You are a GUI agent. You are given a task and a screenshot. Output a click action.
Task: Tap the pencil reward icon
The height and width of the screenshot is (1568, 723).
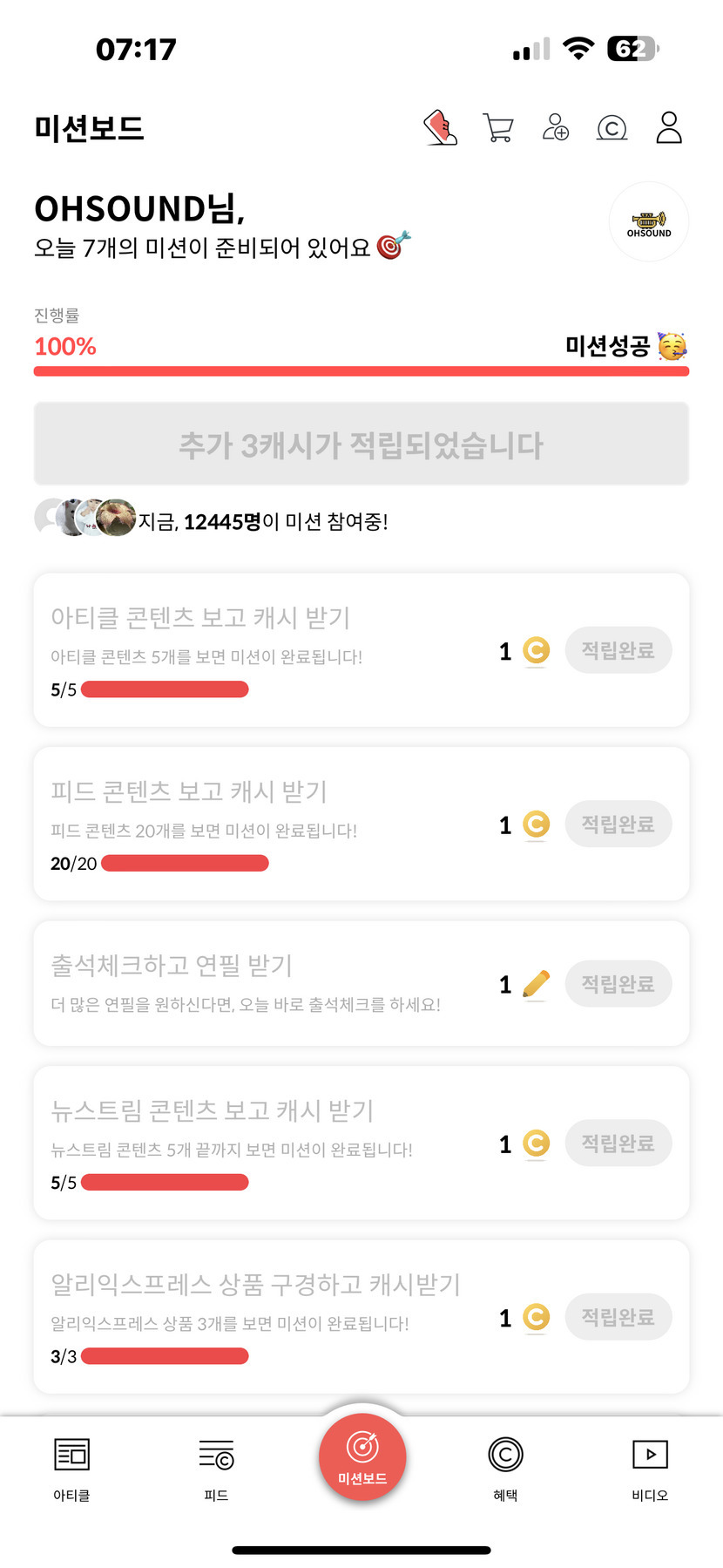(x=536, y=984)
